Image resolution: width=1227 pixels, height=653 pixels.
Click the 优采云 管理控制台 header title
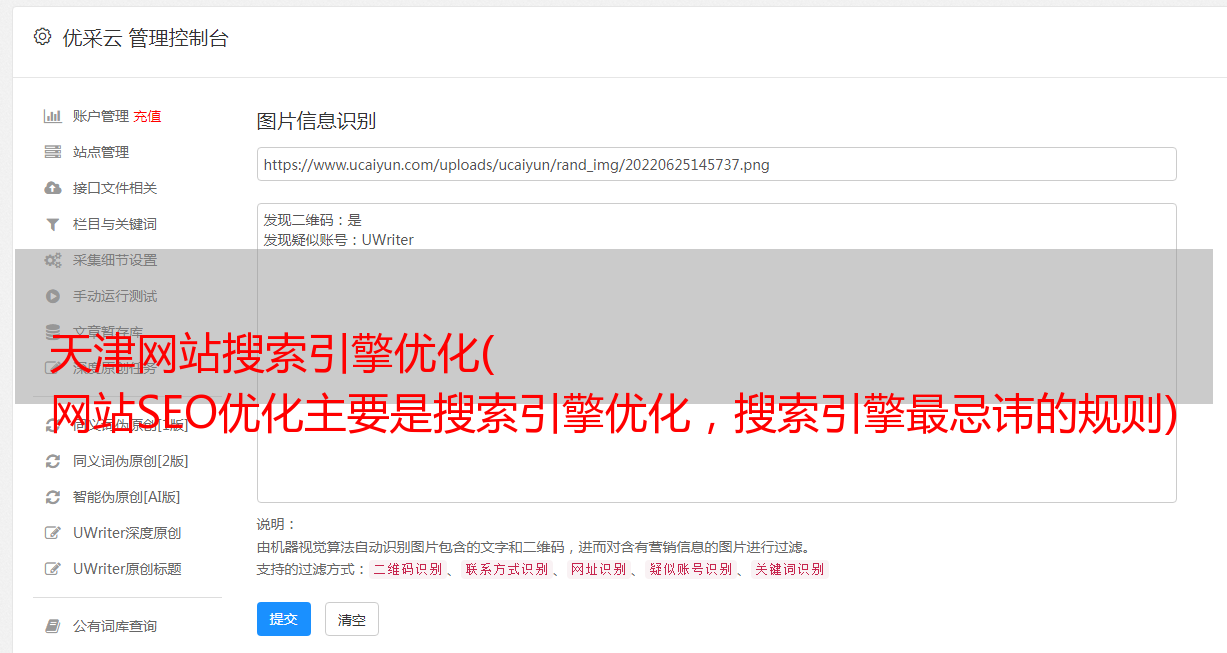[145, 38]
